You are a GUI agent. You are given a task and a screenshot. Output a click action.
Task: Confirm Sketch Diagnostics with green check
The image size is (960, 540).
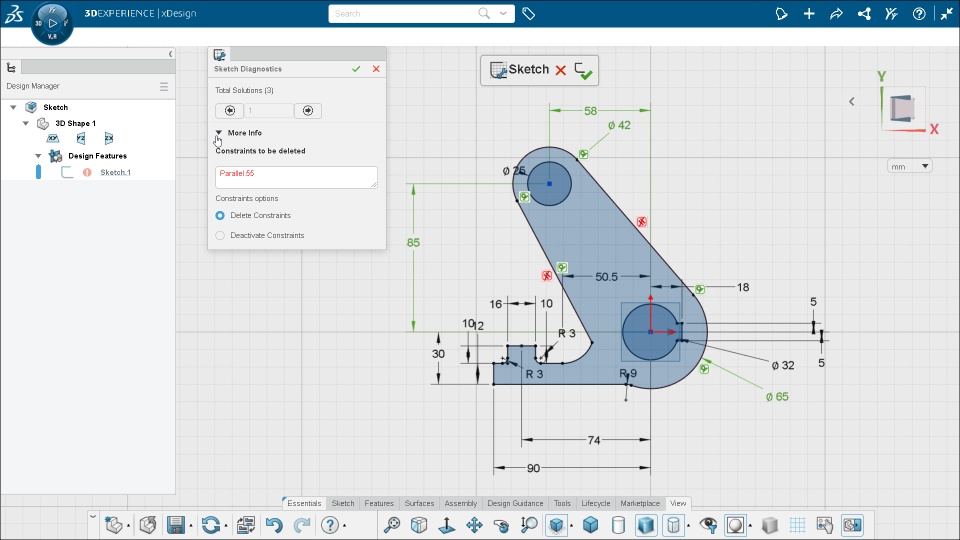(356, 69)
